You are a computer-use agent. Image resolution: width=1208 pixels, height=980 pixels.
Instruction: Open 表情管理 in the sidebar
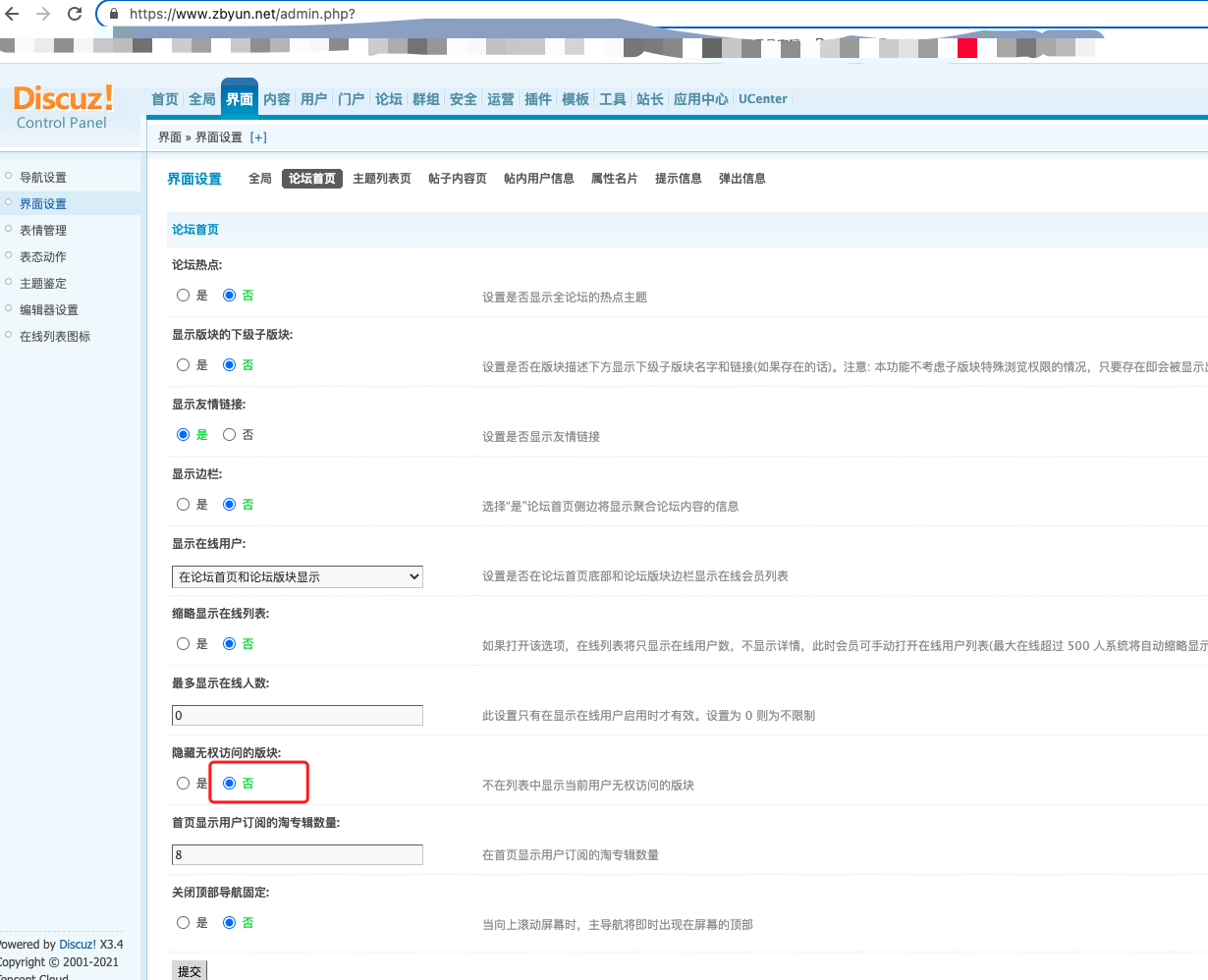pyautogui.click(x=43, y=231)
